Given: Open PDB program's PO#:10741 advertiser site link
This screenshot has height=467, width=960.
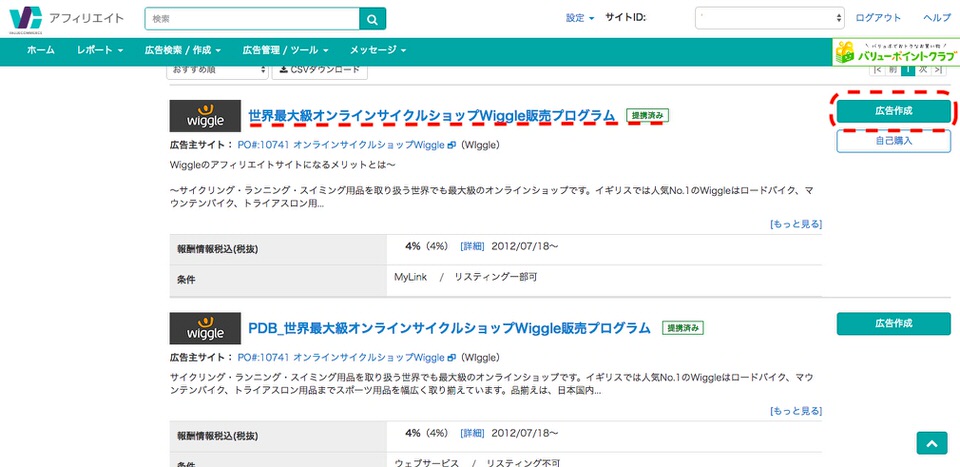Looking at the screenshot, I should tap(341, 357).
